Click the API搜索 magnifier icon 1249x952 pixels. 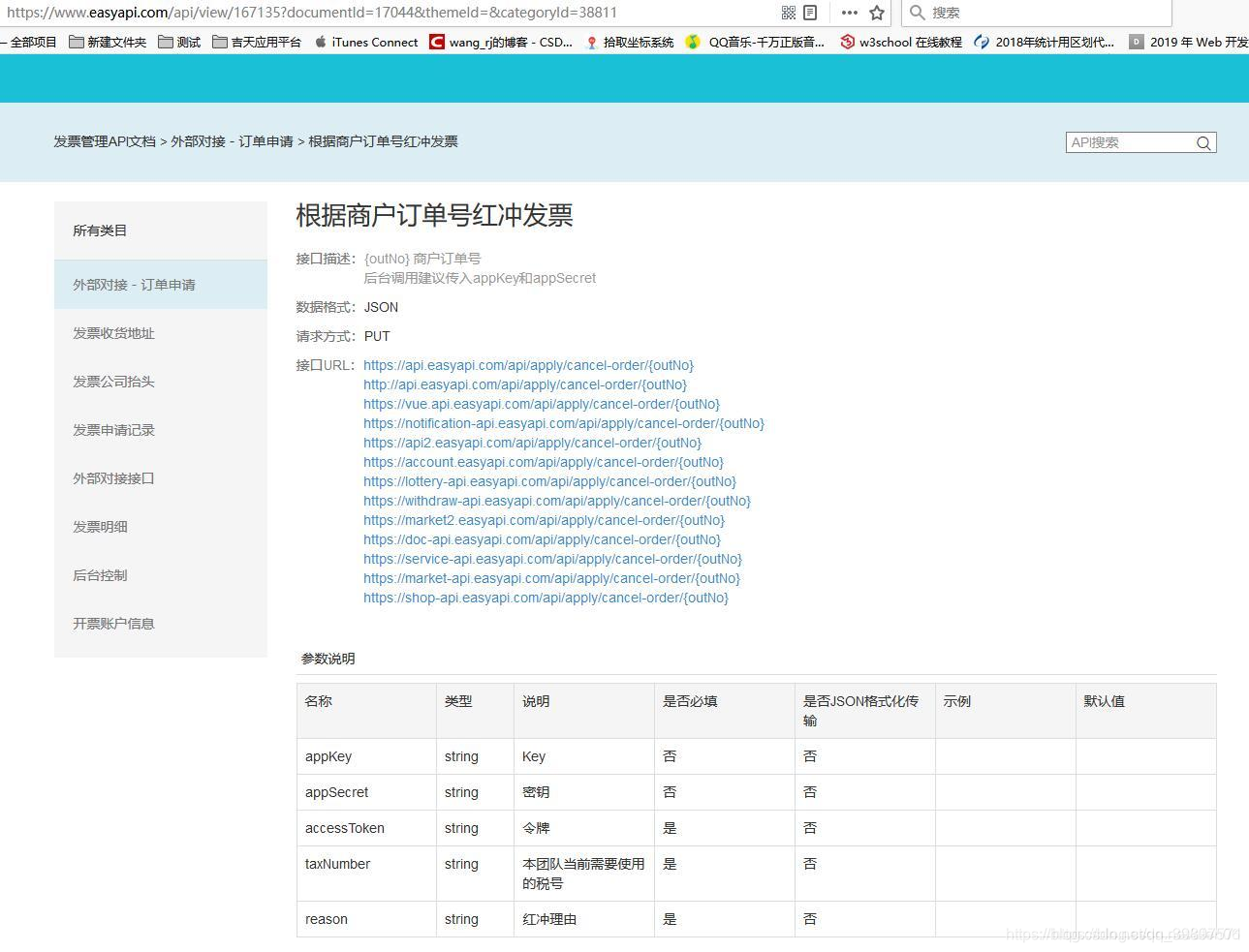[1203, 143]
